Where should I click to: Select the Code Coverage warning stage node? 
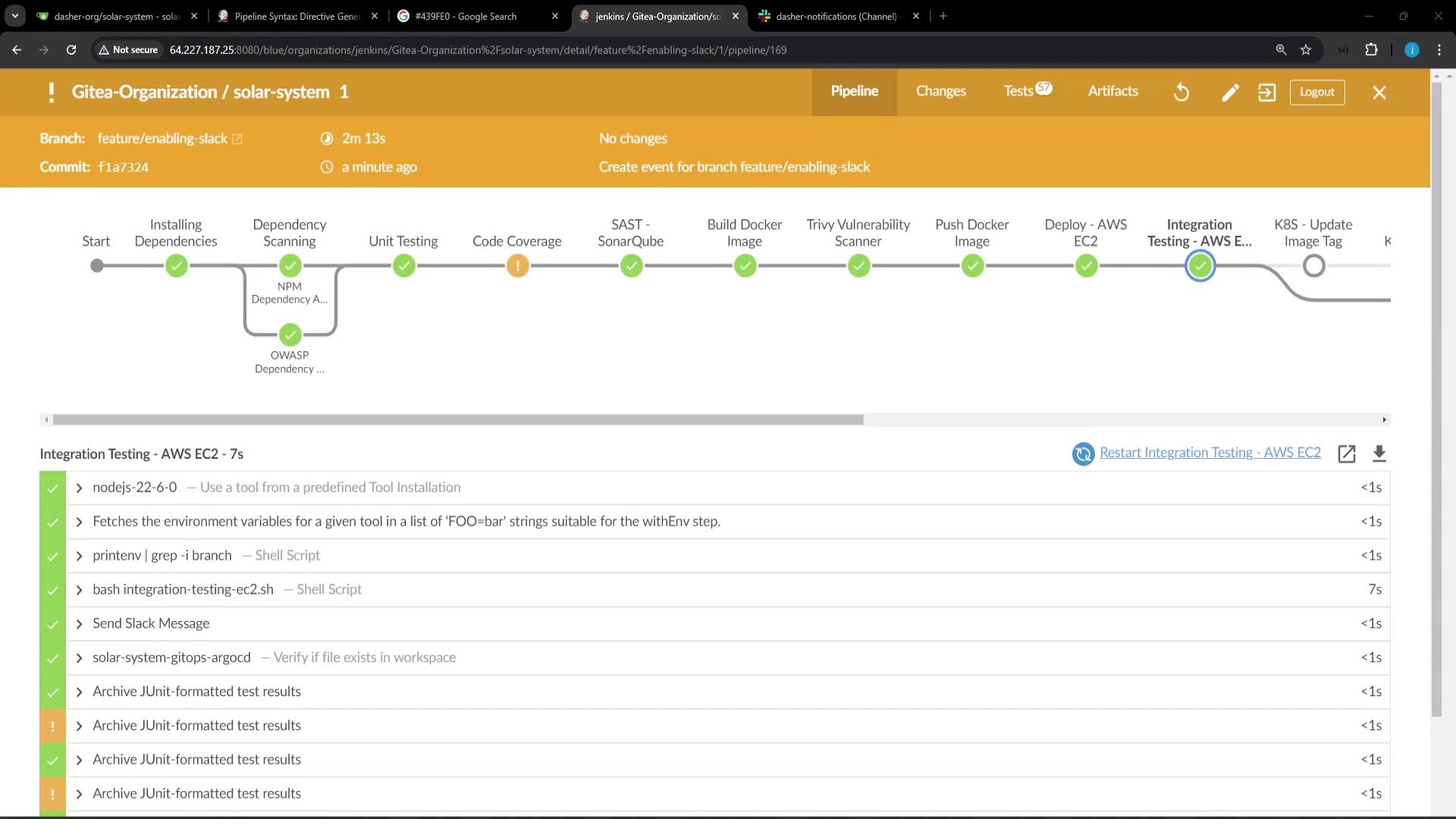point(517,266)
